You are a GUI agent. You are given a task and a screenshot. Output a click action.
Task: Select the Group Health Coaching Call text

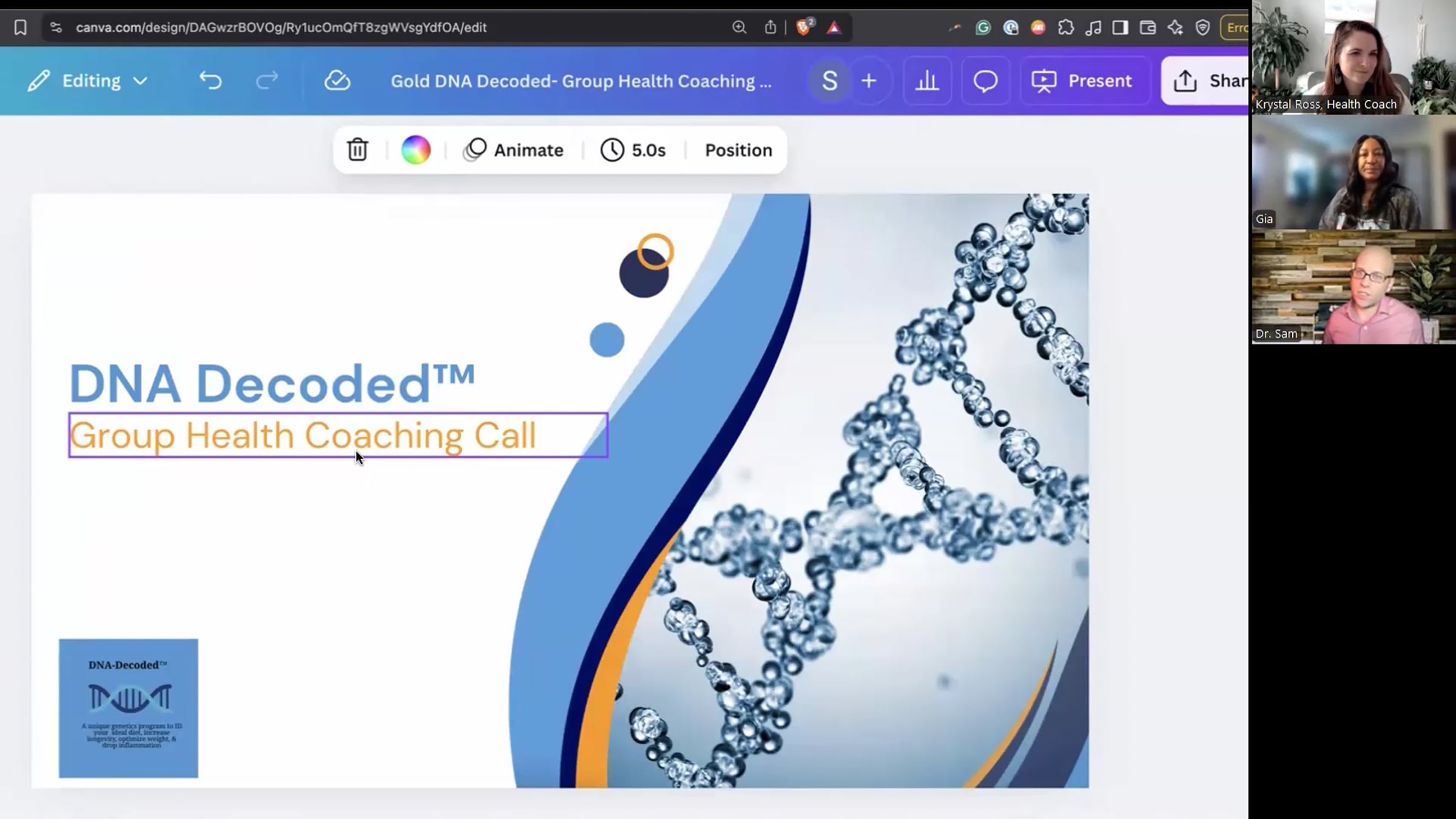pyautogui.click(x=338, y=435)
